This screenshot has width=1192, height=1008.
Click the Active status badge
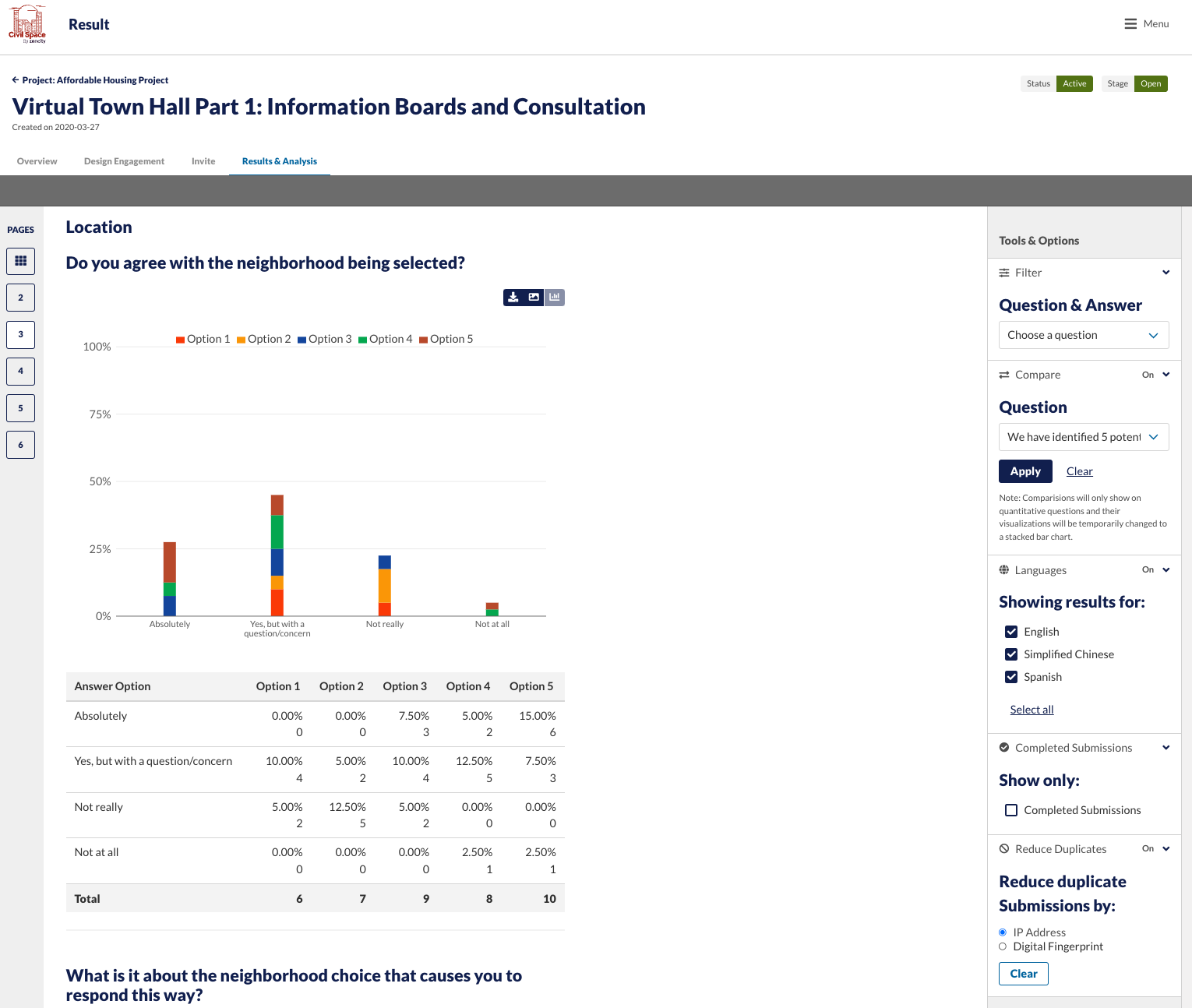click(1074, 83)
